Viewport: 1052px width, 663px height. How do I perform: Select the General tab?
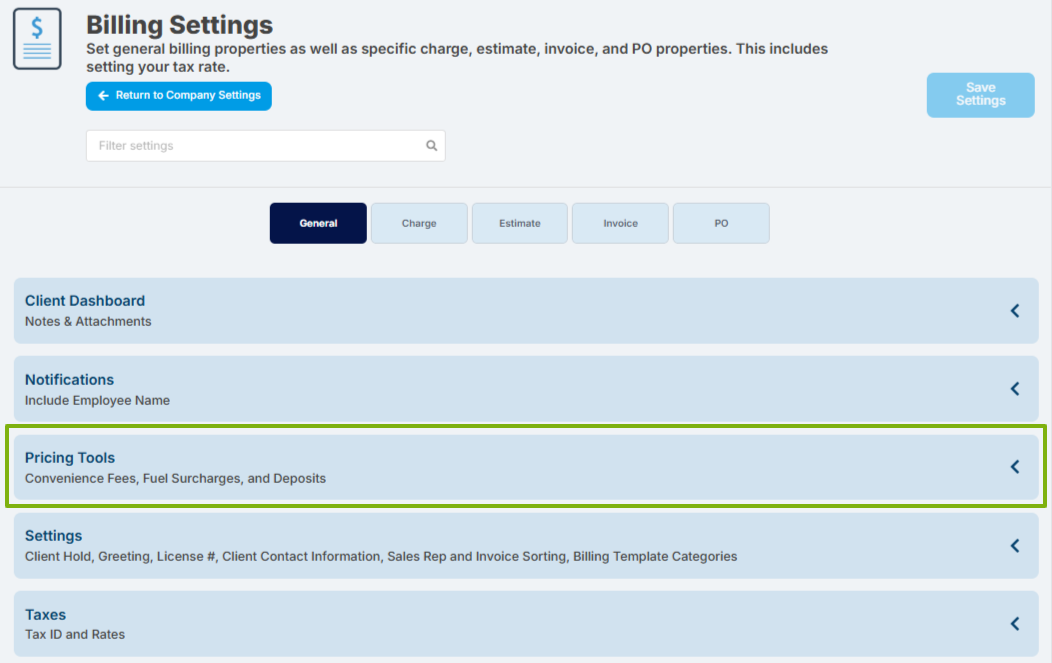point(318,223)
